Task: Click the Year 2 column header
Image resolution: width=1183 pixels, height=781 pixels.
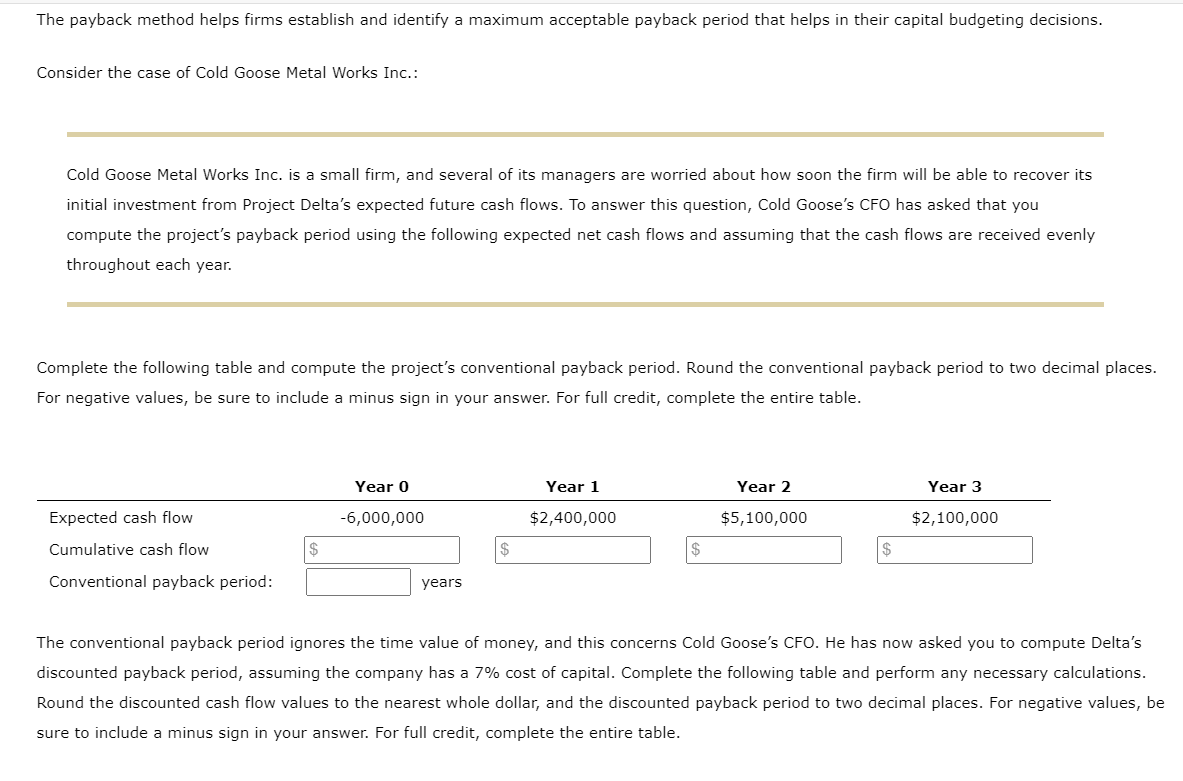Action: point(764,486)
